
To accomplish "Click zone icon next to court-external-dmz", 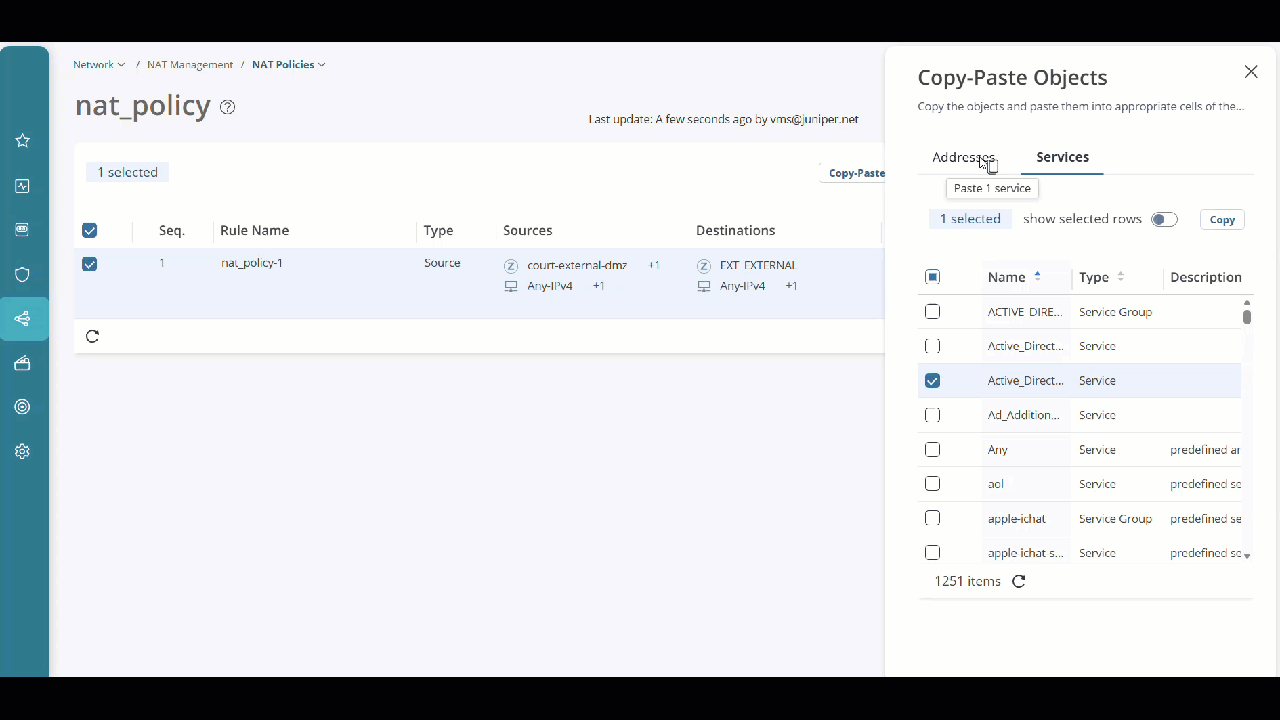I will [x=511, y=266].
